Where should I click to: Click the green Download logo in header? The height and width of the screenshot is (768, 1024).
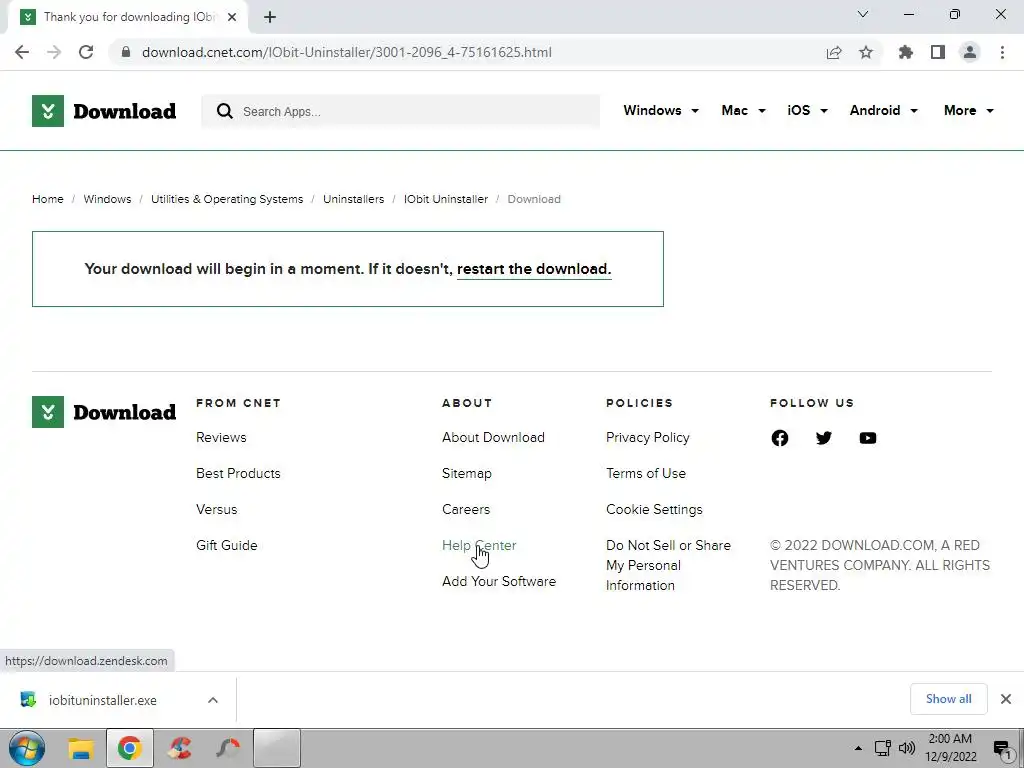pyautogui.click(x=104, y=111)
